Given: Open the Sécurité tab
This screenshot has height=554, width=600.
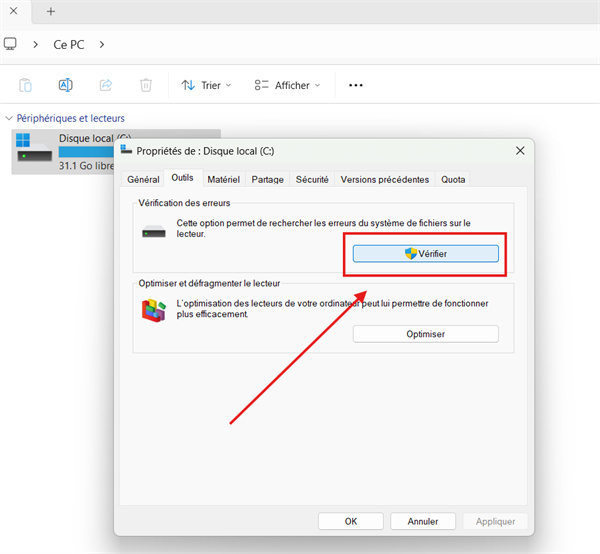Looking at the screenshot, I should click(x=312, y=179).
